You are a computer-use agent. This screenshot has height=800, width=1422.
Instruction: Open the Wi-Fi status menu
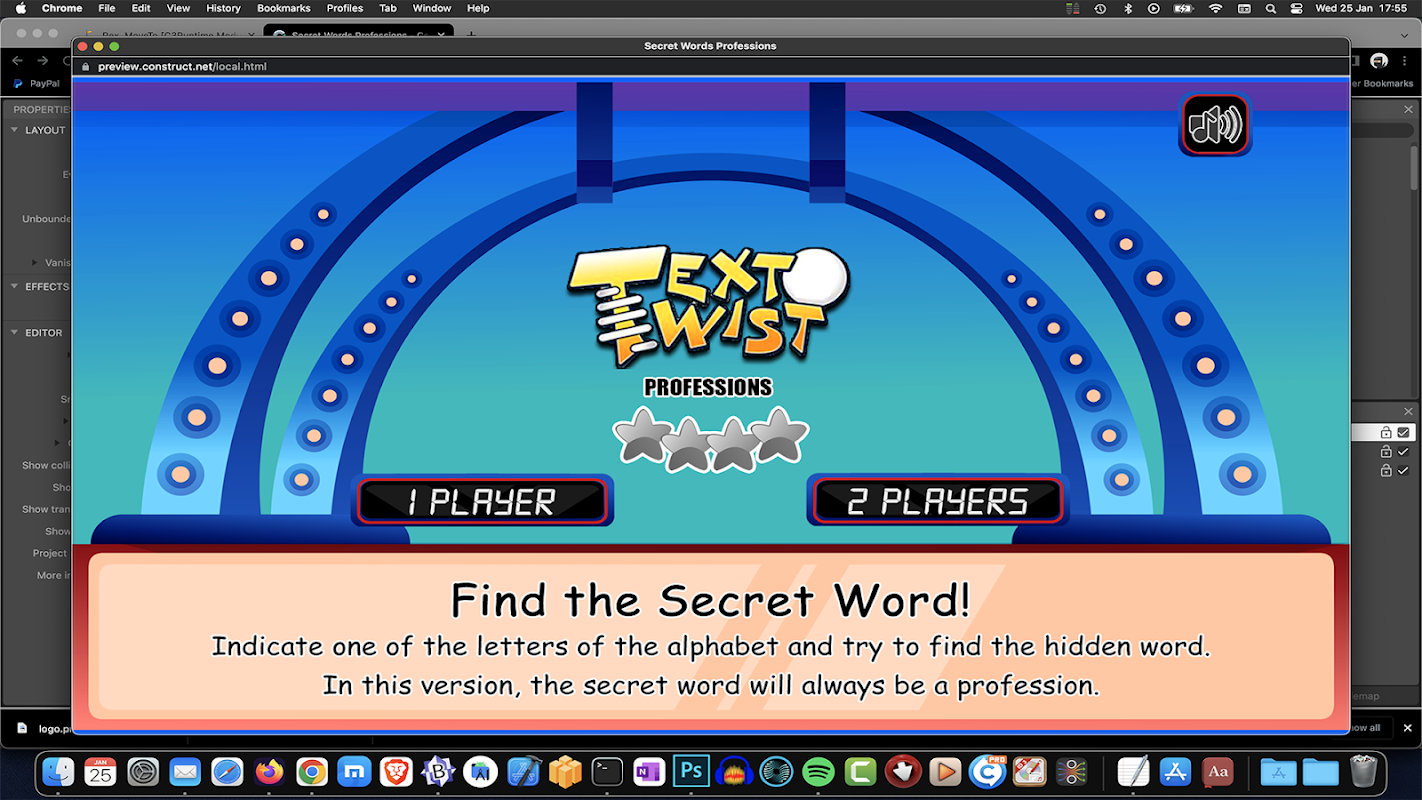pos(1215,8)
